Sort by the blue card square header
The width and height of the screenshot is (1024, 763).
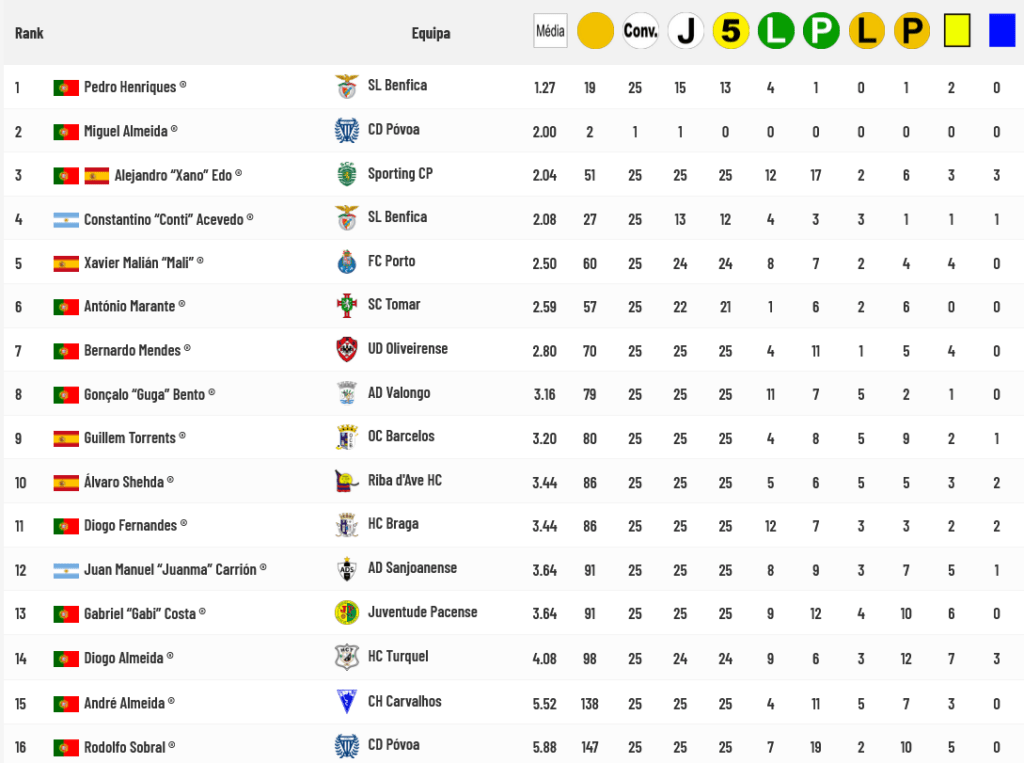pyautogui.click(x=1002, y=31)
